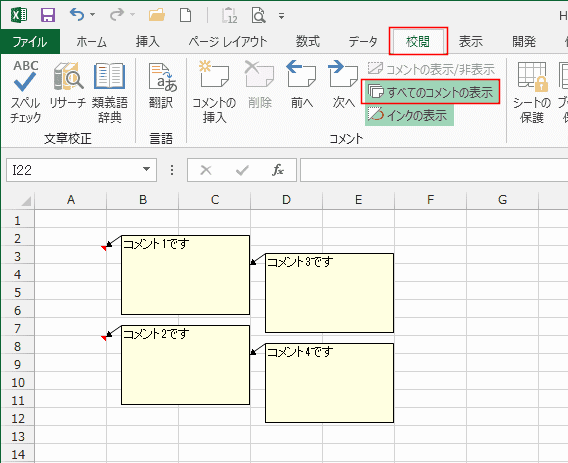Select column F header

pos(430,200)
